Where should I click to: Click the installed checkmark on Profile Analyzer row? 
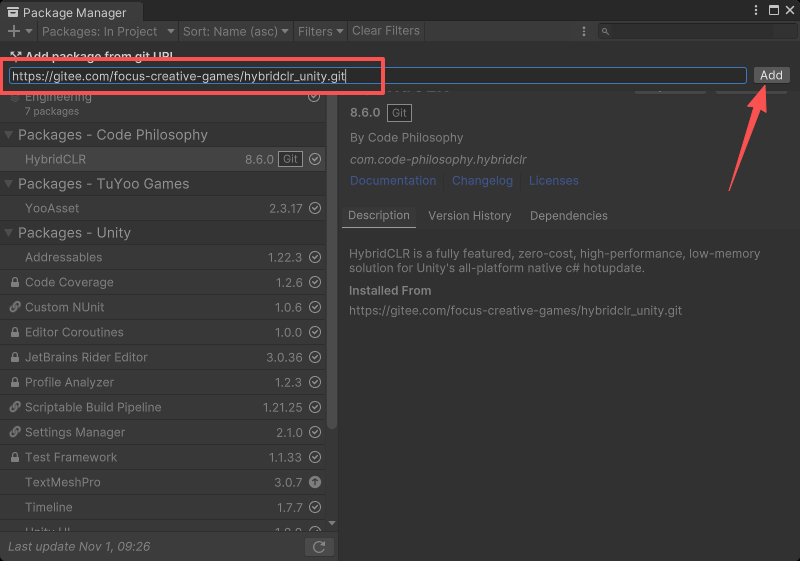click(x=315, y=382)
